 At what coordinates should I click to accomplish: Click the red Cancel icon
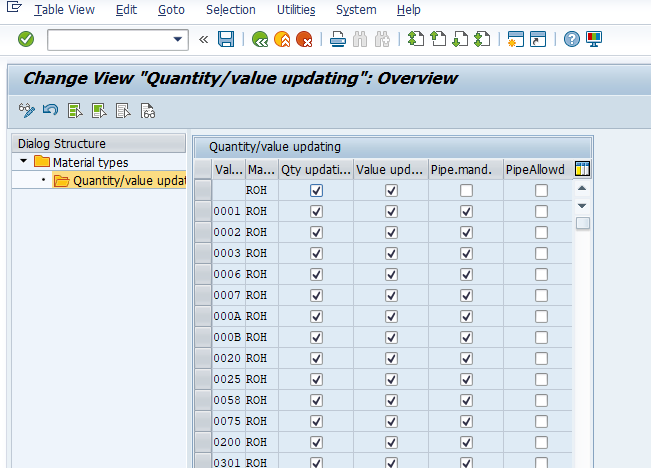coord(303,39)
